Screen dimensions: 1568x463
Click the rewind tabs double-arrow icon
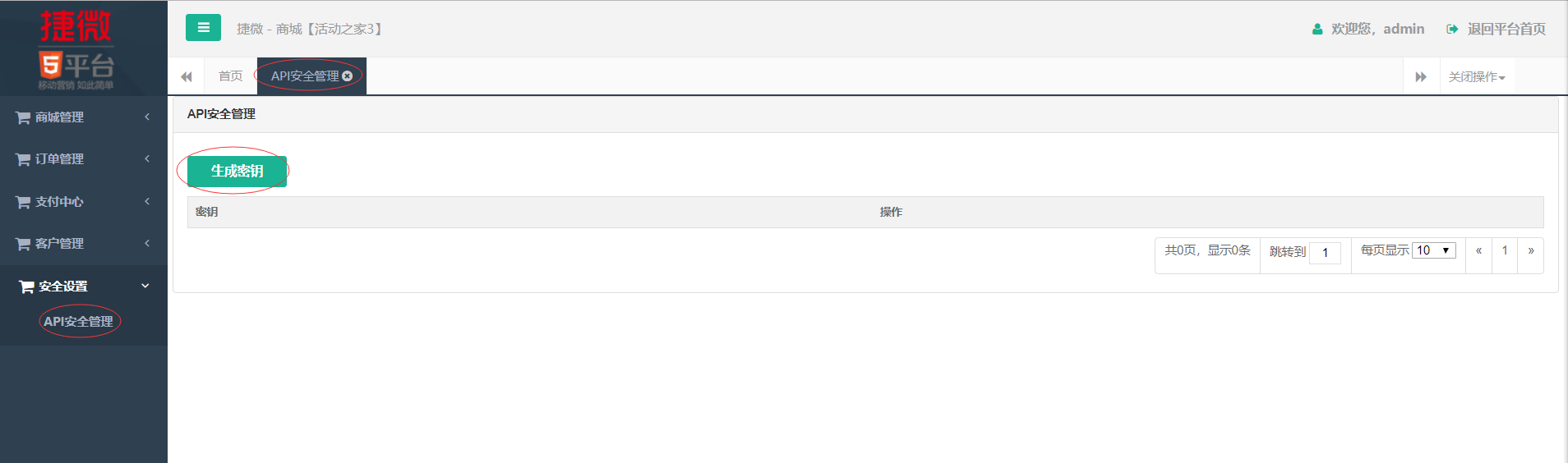click(187, 76)
